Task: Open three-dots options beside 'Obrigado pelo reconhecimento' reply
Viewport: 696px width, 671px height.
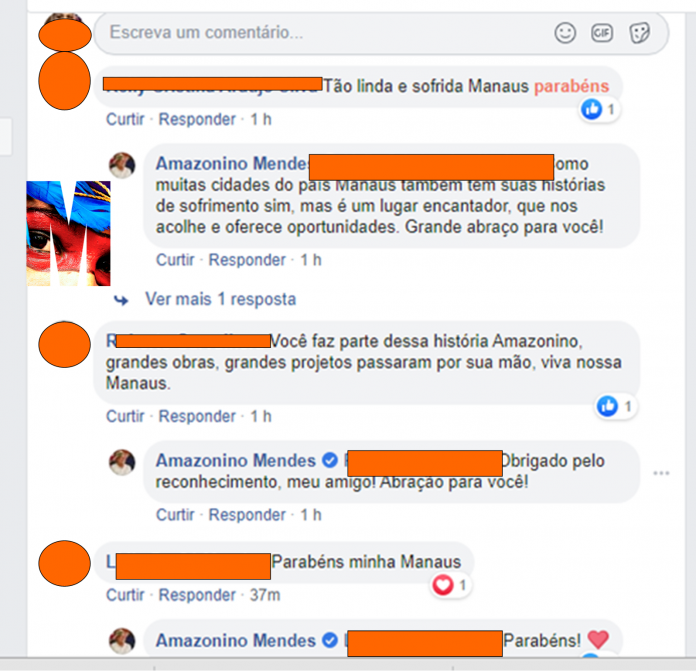Action: click(x=661, y=473)
